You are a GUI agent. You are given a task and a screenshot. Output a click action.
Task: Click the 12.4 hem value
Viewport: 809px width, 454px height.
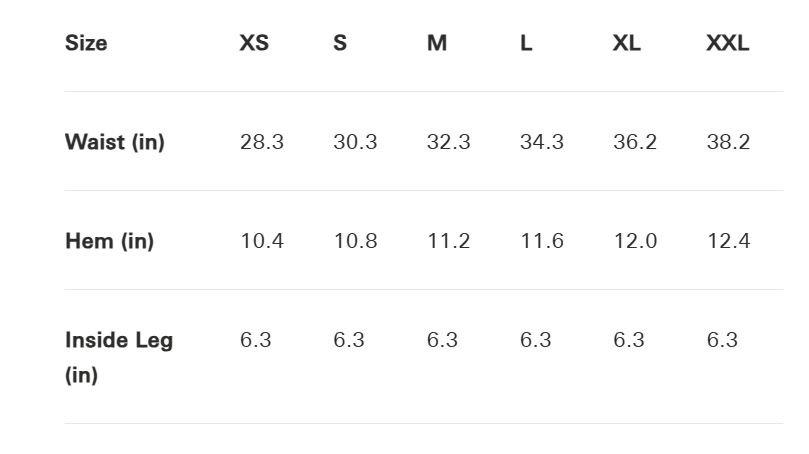click(x=728, y=241)
